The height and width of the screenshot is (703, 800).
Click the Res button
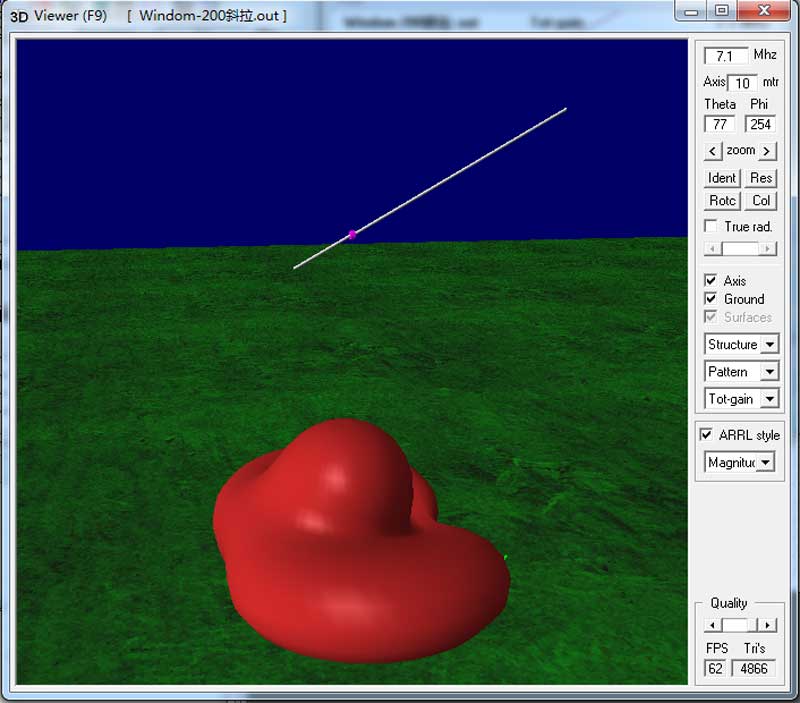tap(761, 178)
